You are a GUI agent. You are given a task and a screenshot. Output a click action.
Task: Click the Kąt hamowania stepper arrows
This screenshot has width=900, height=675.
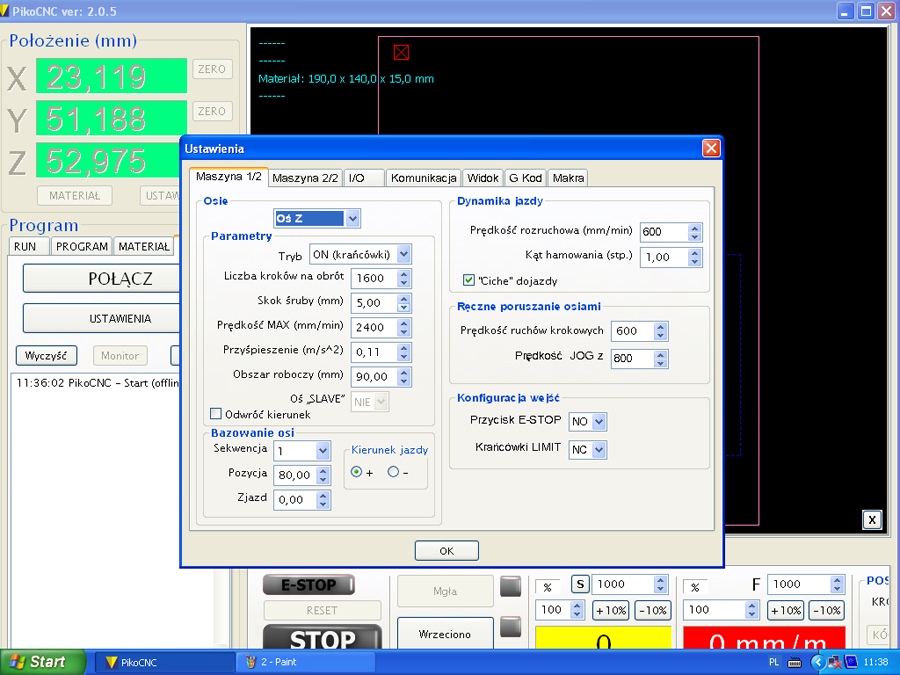point(695,257)
